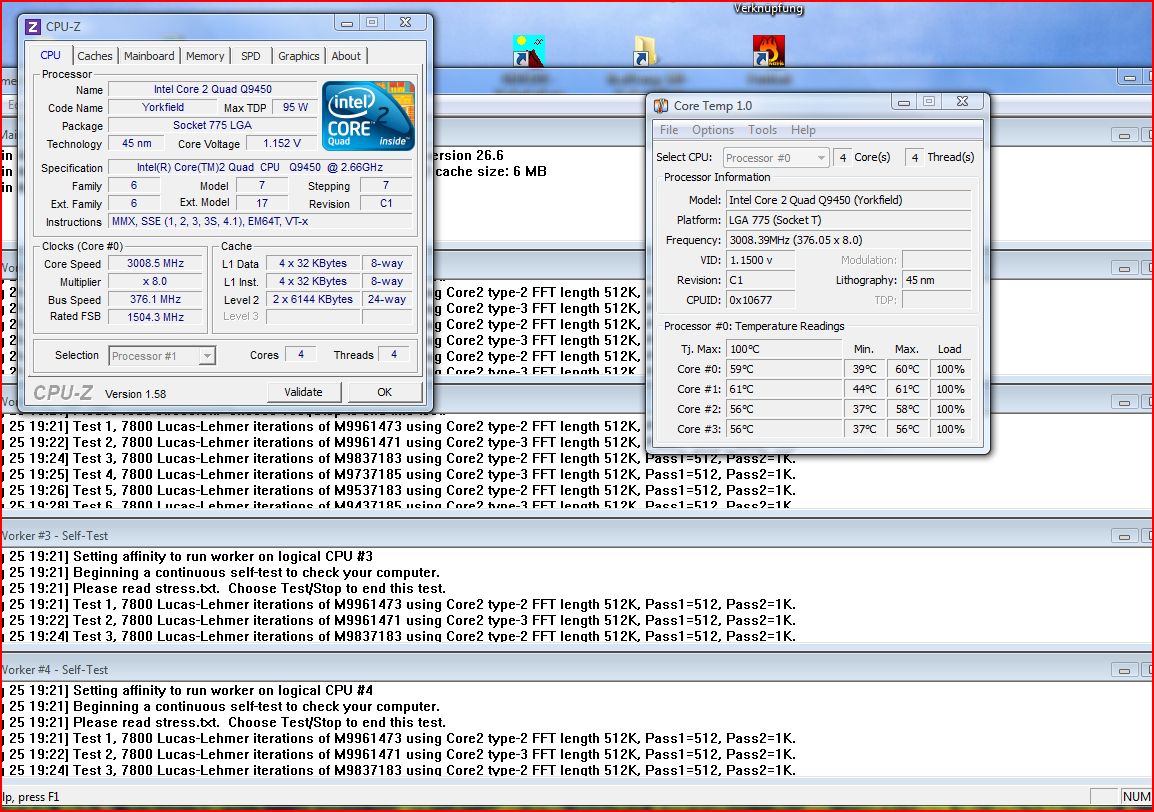Viewport: 1154px width, 812px height.
Task: Open the desktop folder shortcut icon
Action: click(x=644, y=51)
